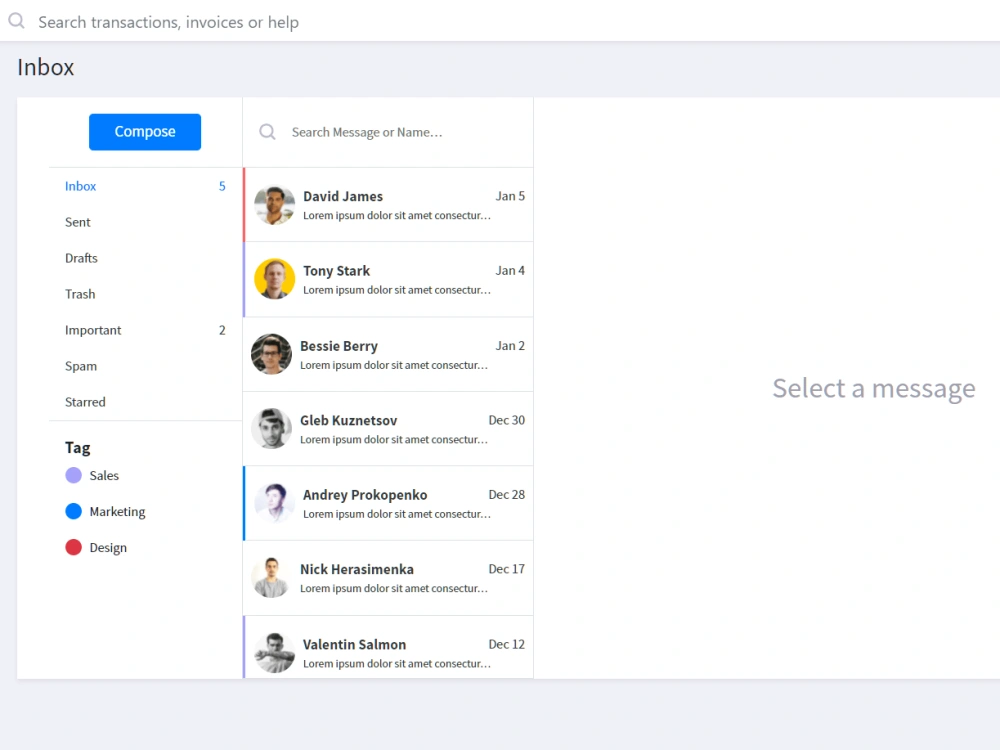The width and height of the screenshot is (1000, 750).
Task: Click Gleb Kuznetsov's avatar
Action: pos(271,429)
